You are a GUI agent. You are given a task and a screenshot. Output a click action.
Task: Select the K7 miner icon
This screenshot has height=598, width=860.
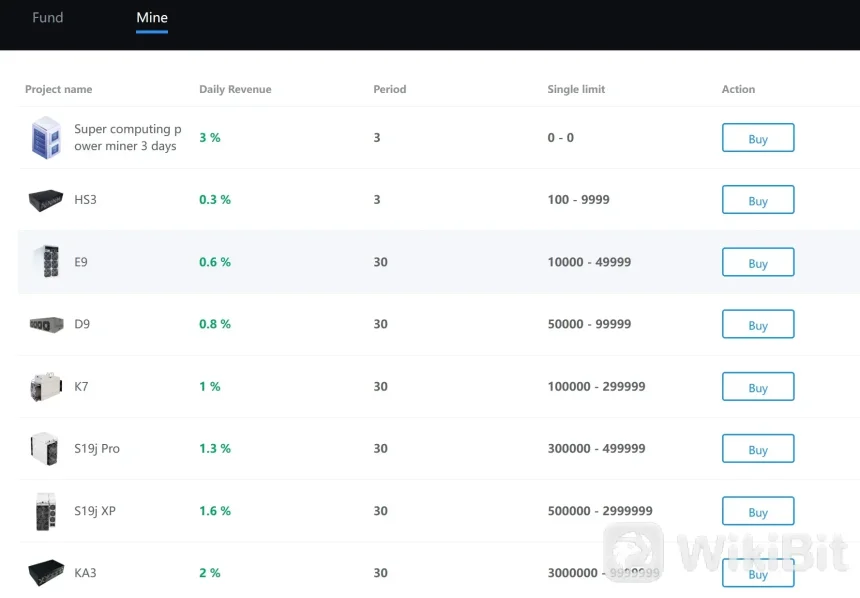pos(46,387)
